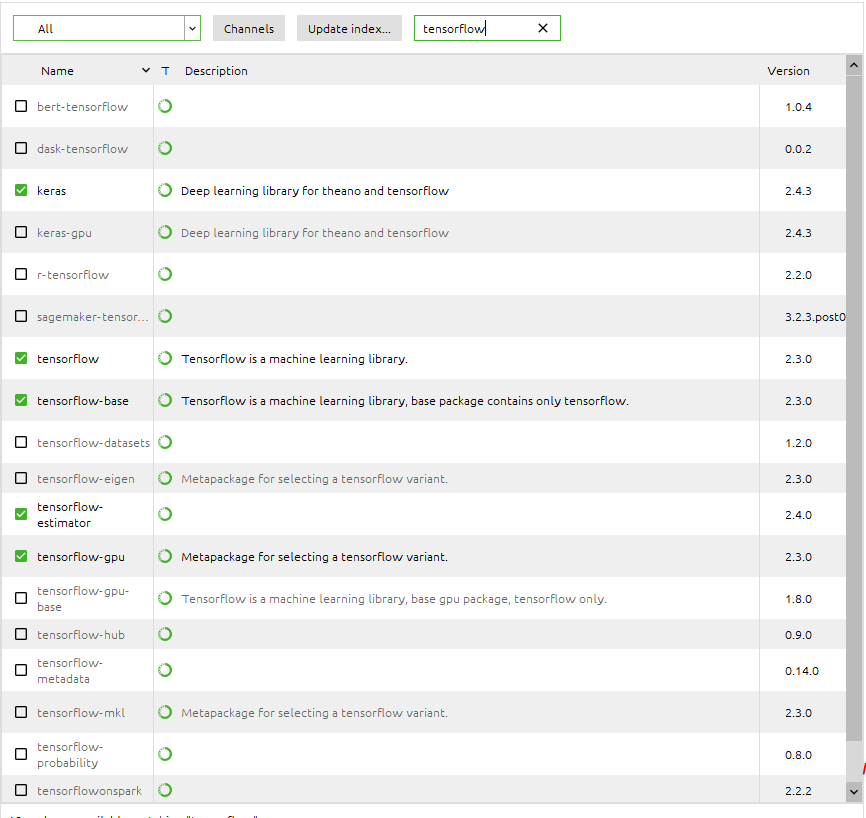This screenshot has height=818, width=866.
Task: Click the type icon for tensorflow-probability
Action: 165,754
